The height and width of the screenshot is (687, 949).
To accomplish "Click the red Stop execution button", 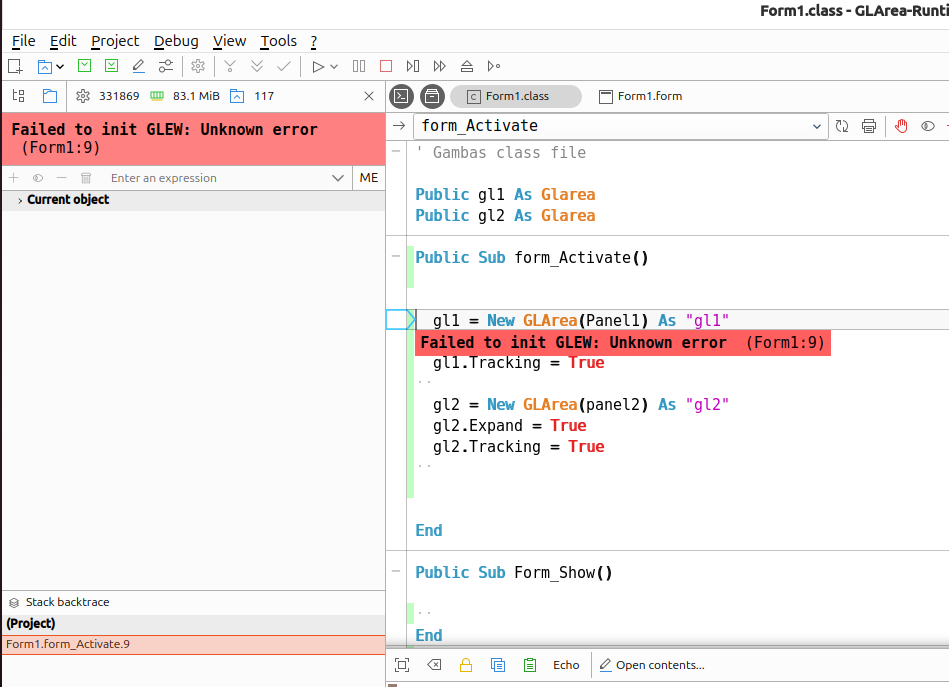I will [x=386, y=66].
